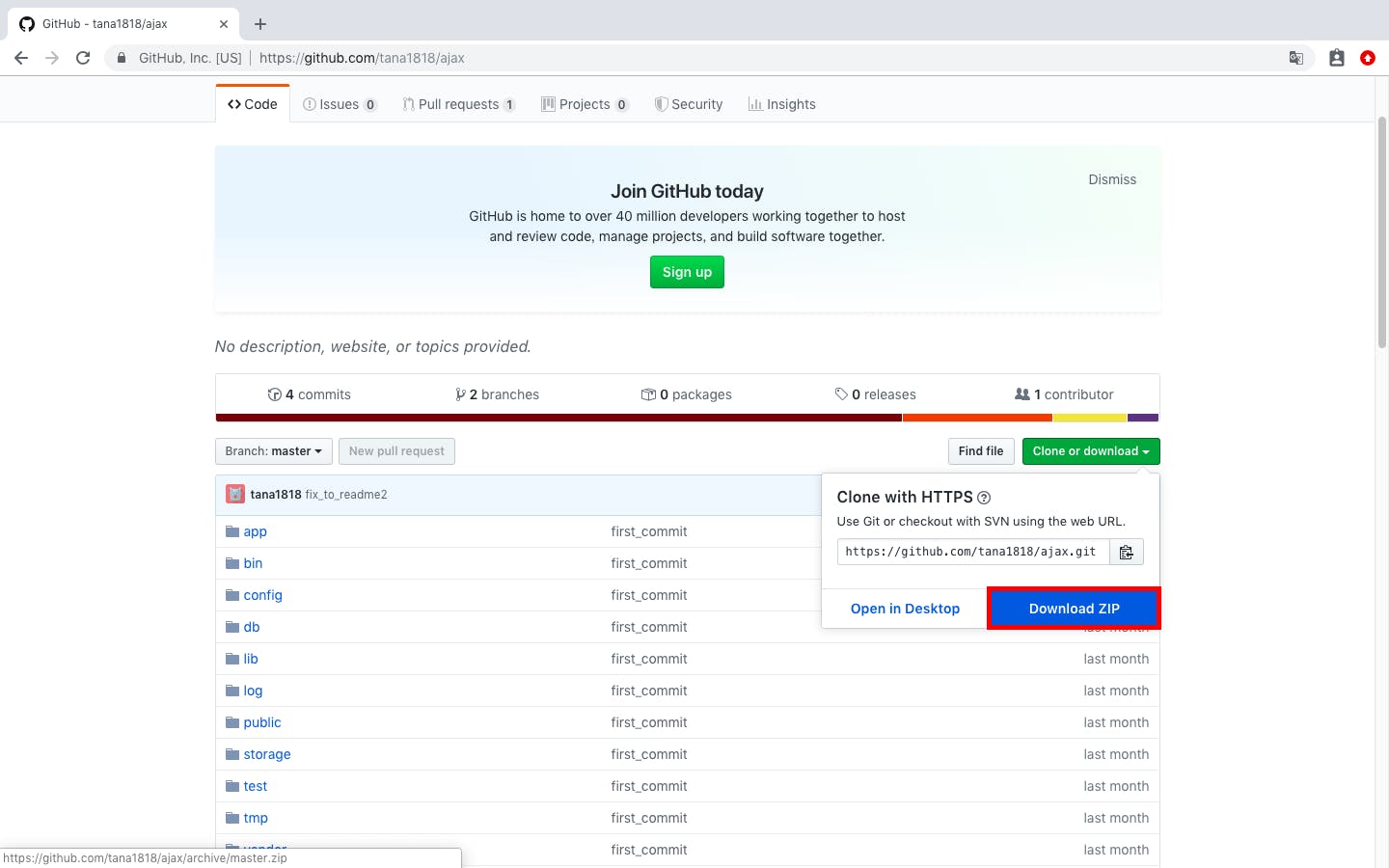The height and width of the screenshot is (868, 1389).
Task: Click the green Sign up button
Action: (687, 272)
